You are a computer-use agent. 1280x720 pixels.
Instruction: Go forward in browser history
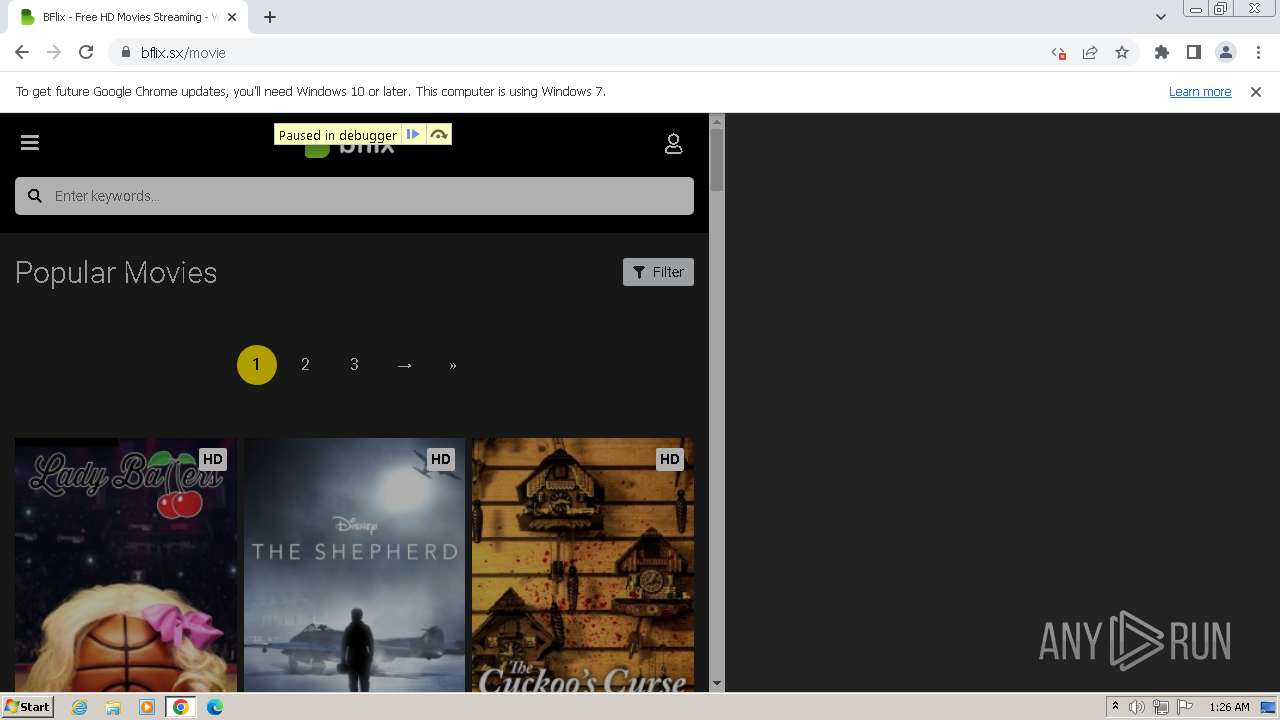point(54,53)
